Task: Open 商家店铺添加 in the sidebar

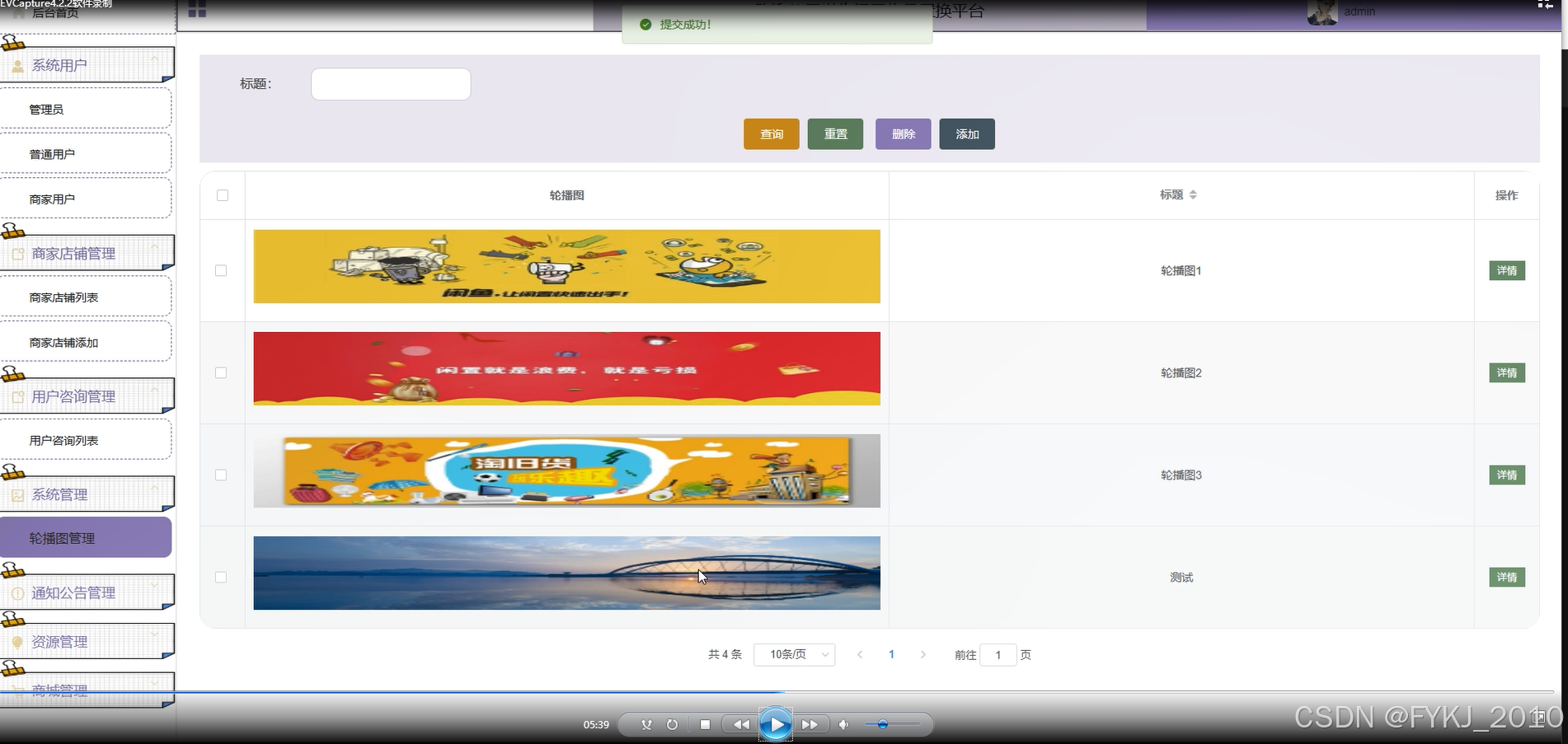Action: click(x=86, y=343)
